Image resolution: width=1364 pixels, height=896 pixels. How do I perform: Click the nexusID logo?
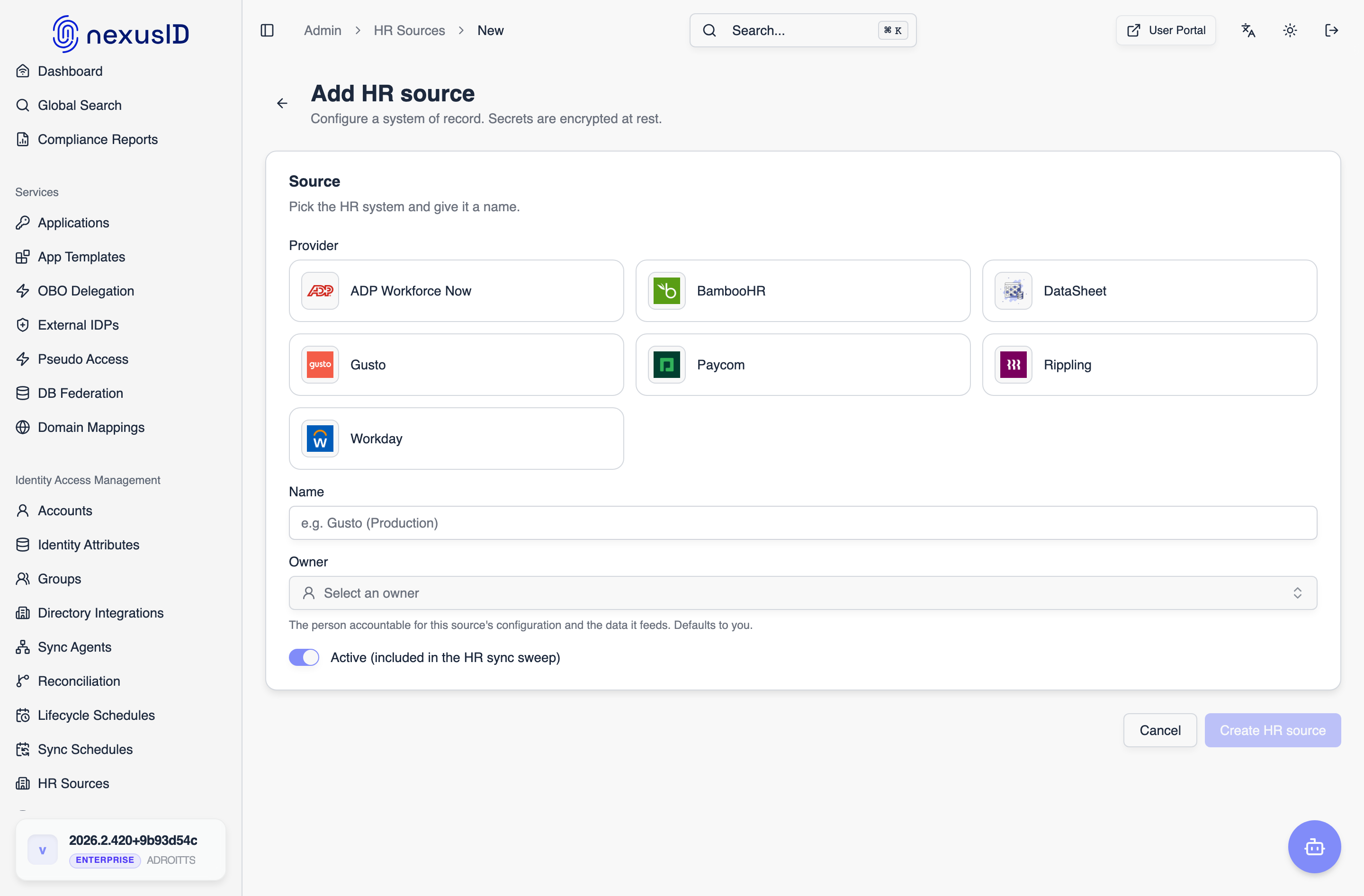pyautogui.click(x=121, y=34)
